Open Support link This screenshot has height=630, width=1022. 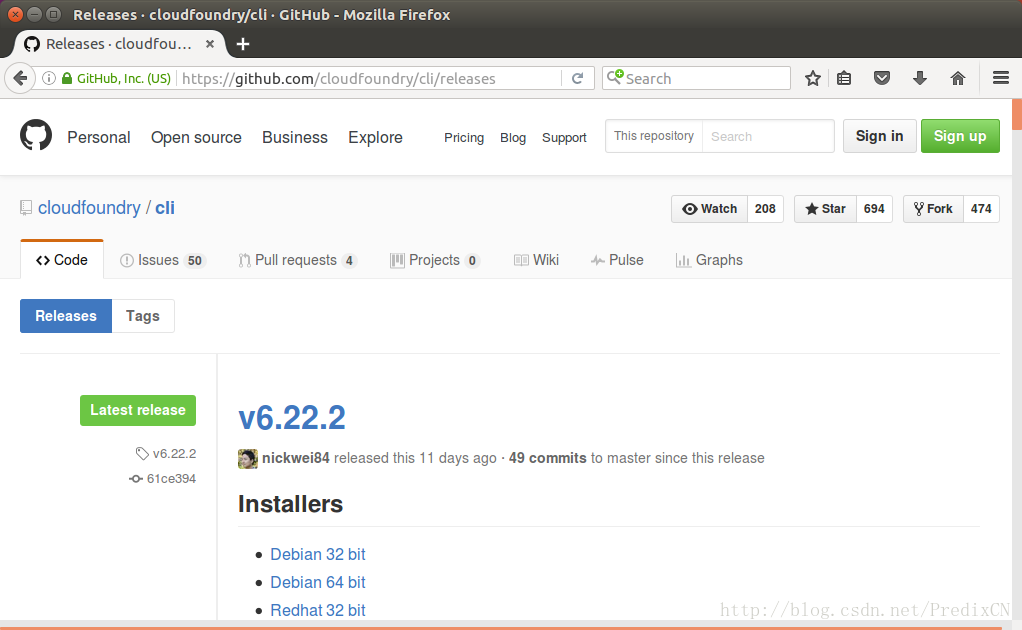(564, 137)
